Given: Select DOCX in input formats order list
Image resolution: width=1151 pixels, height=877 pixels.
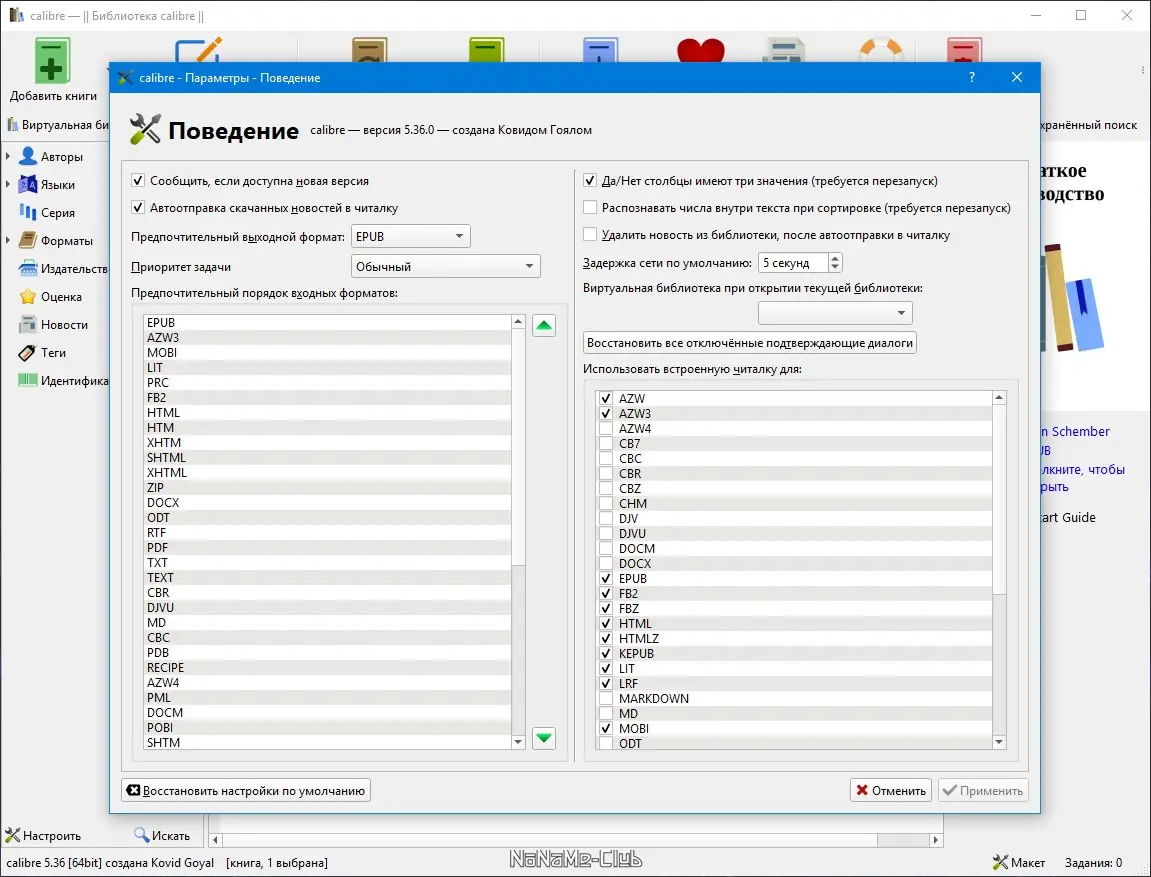Looking at the screenshot, I should click(327, 503).
